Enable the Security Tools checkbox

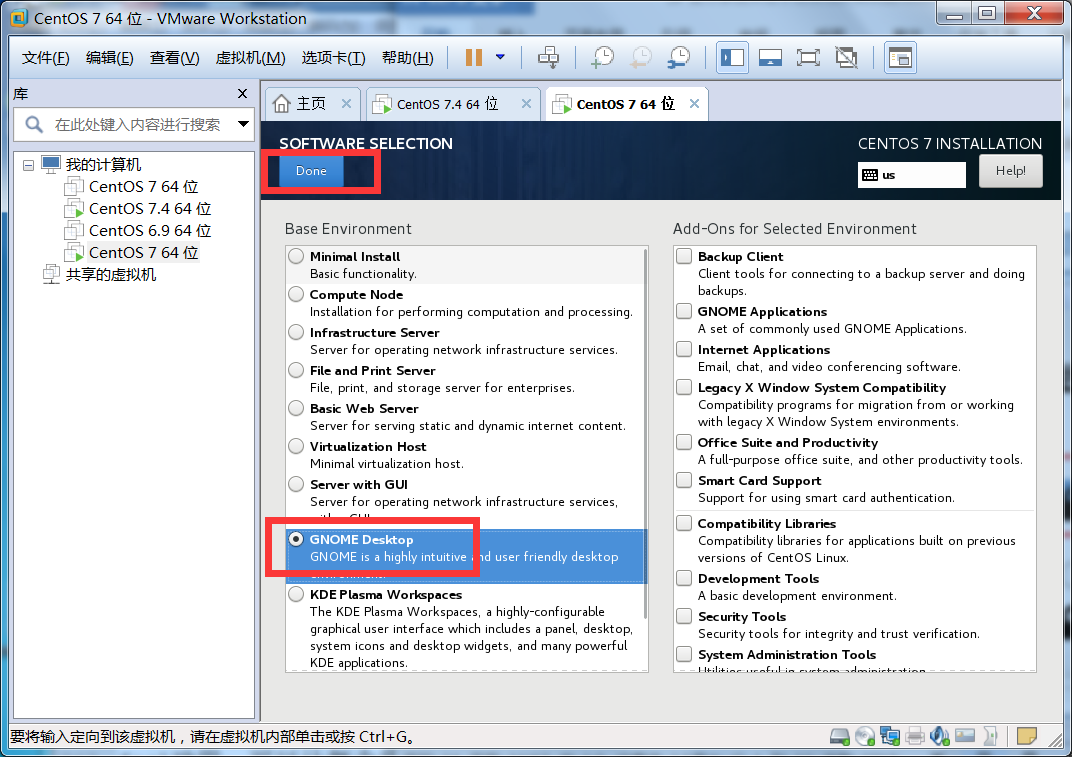tap(684, 616)
